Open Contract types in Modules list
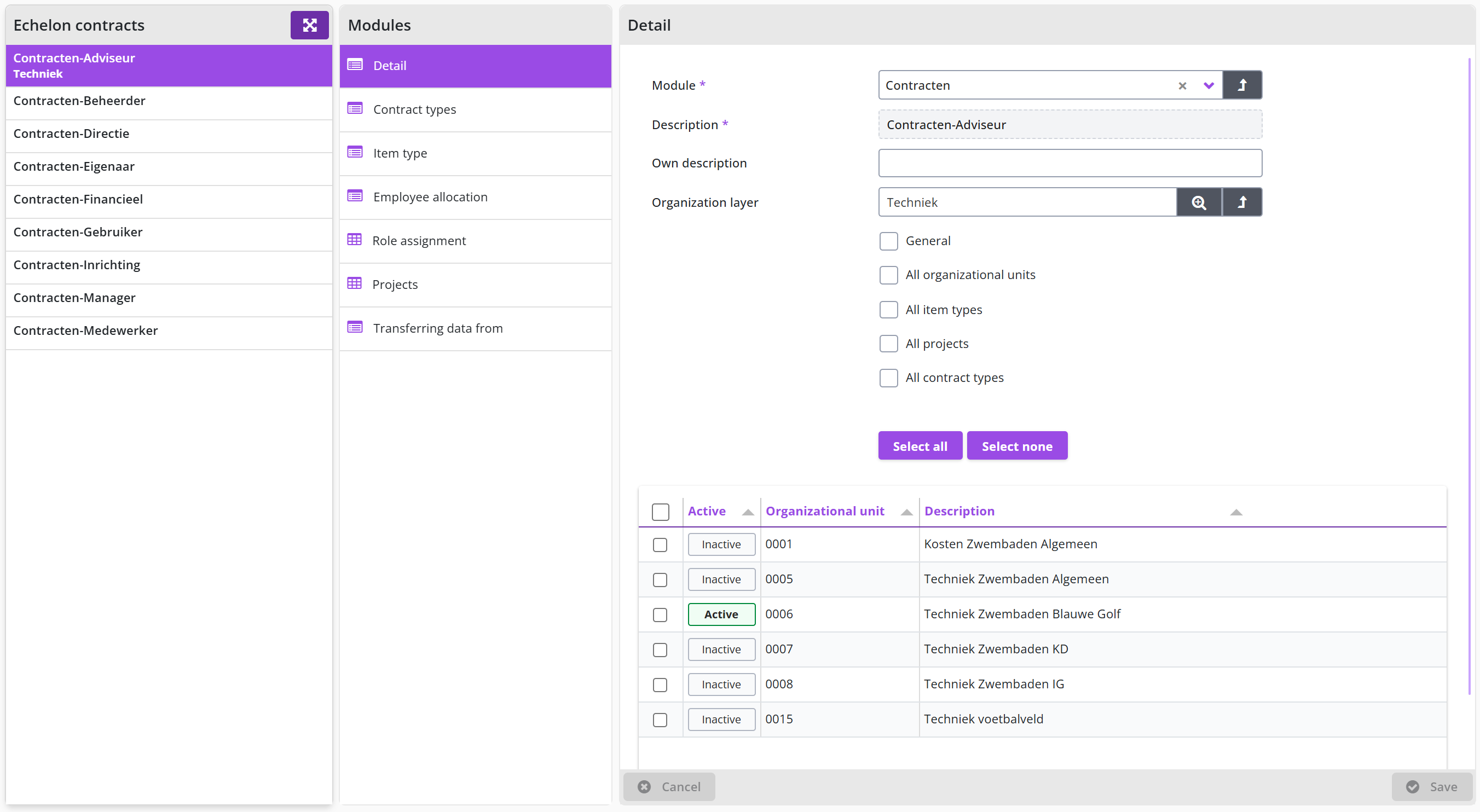The width and height of the screenshot is (1480, 812). [x=475, y=109]
